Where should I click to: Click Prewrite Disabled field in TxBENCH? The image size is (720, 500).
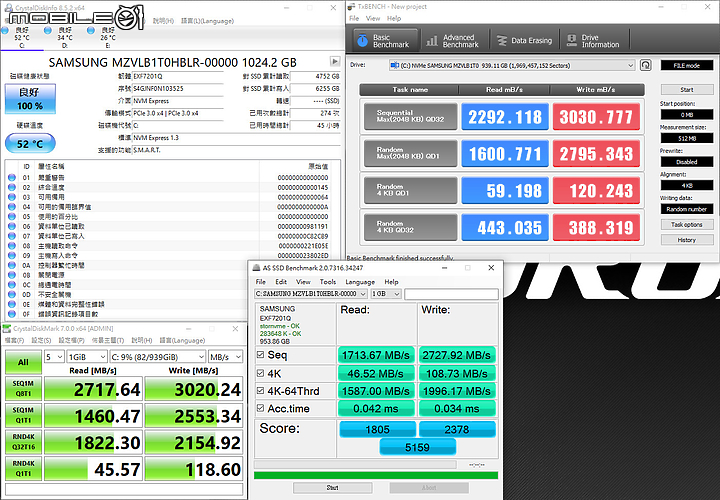686,162
